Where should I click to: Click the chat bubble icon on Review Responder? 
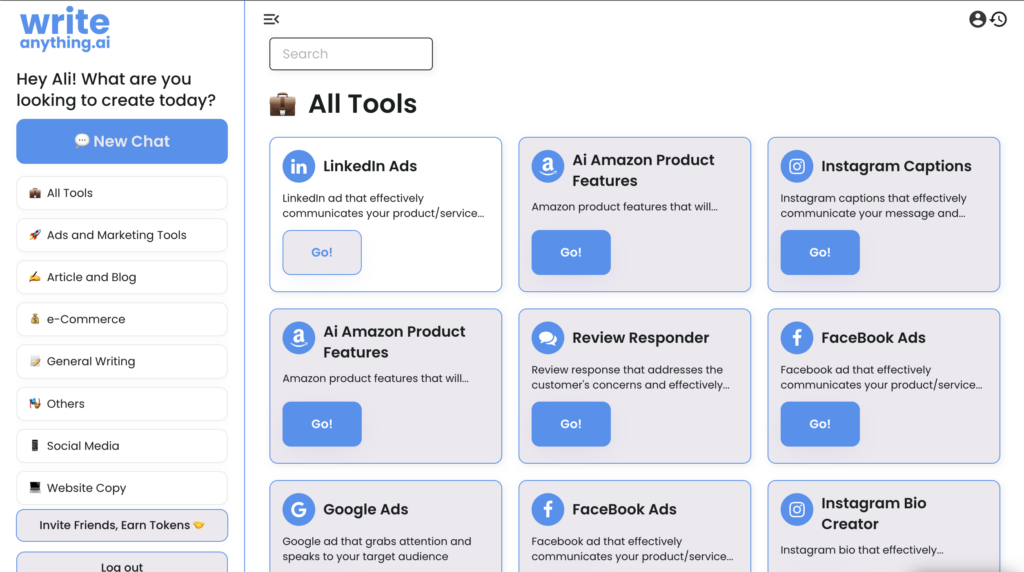click(x=547, y=338)
